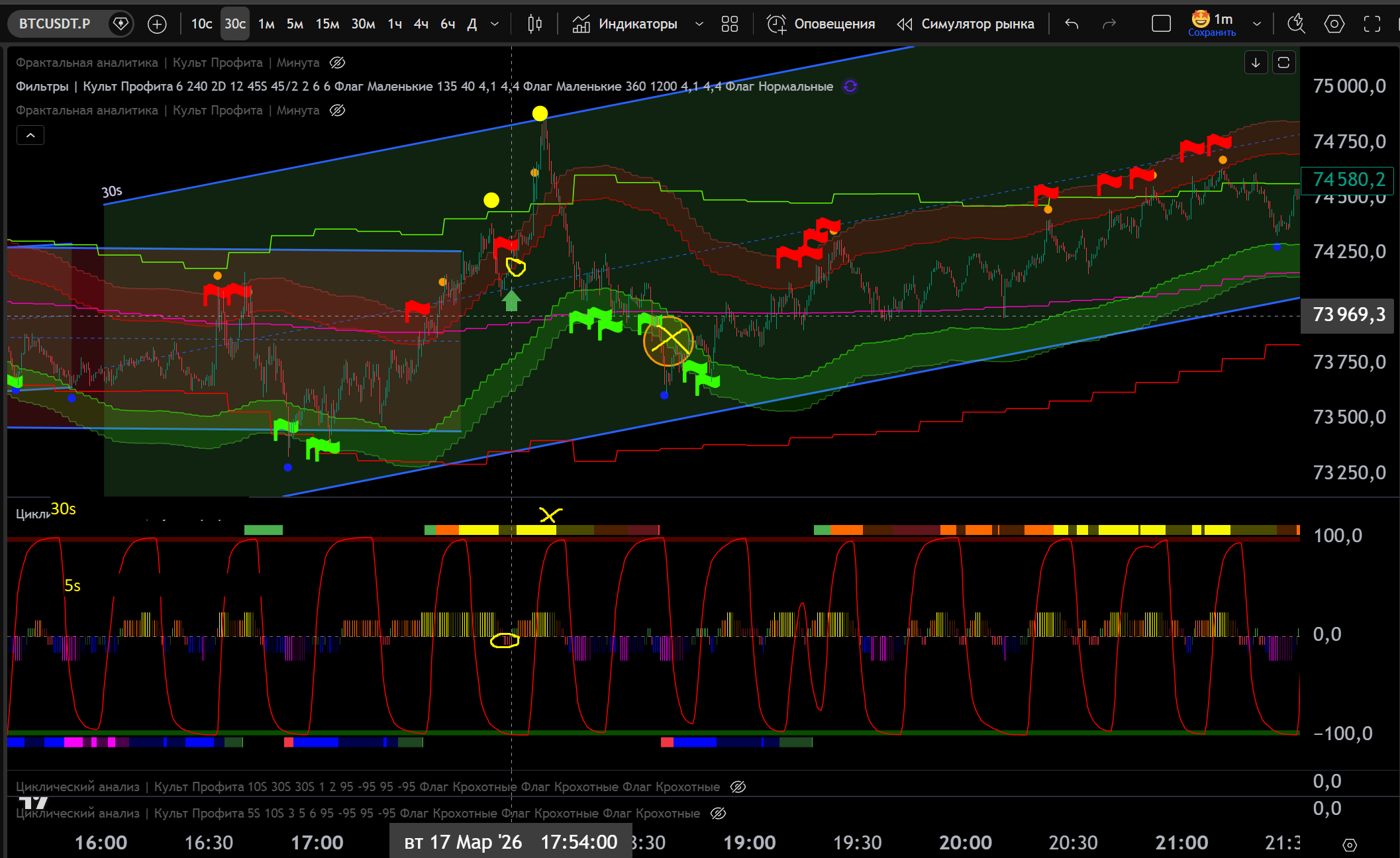Select the 30с timeframe
1400x858 pixels.
(x=234, y=24)
